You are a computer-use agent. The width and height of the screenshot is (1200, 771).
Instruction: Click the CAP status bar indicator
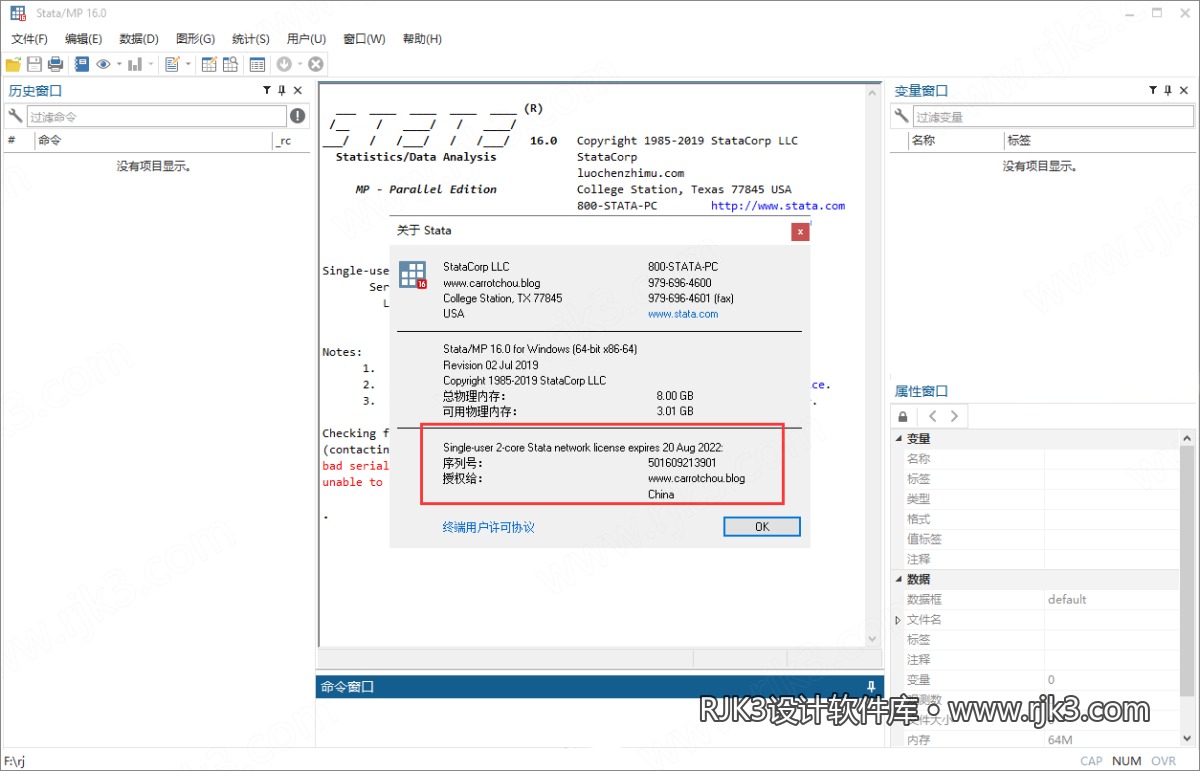pos(1091,761)
